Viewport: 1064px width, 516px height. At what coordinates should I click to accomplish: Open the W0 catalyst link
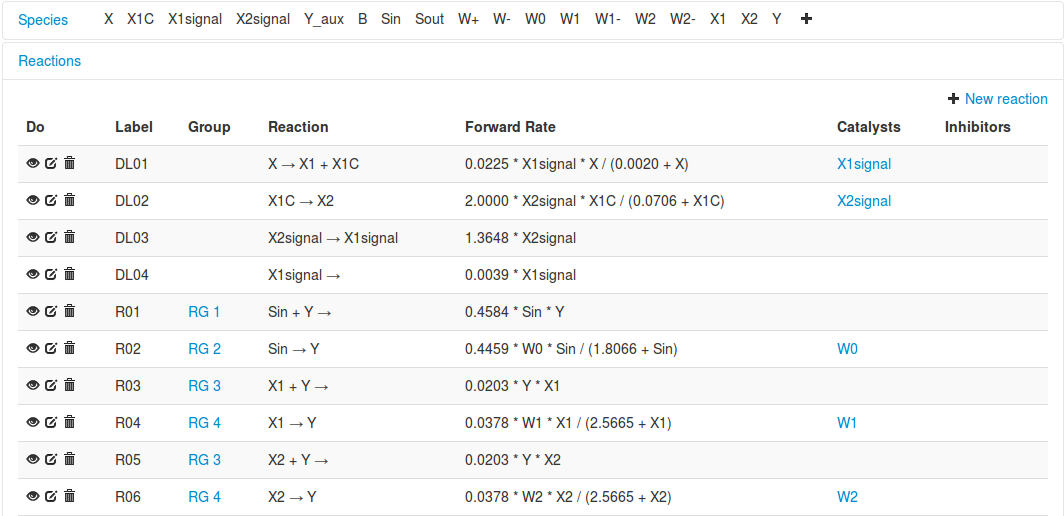[847, 349]
